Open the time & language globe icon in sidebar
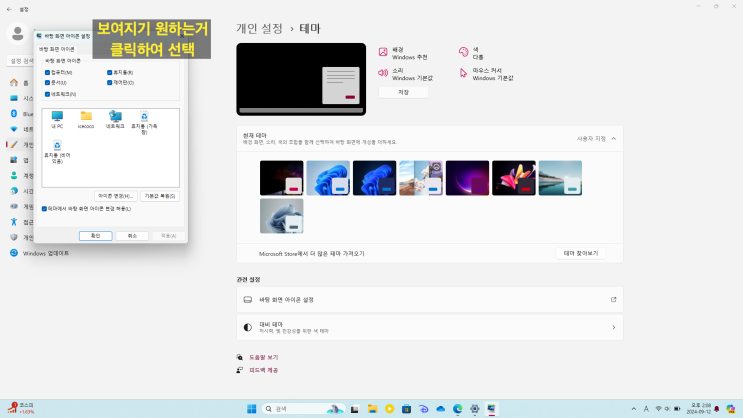Image resolution: width=743 pixels, height=418 pixels. pyautogui.click(x=14, y=191)
